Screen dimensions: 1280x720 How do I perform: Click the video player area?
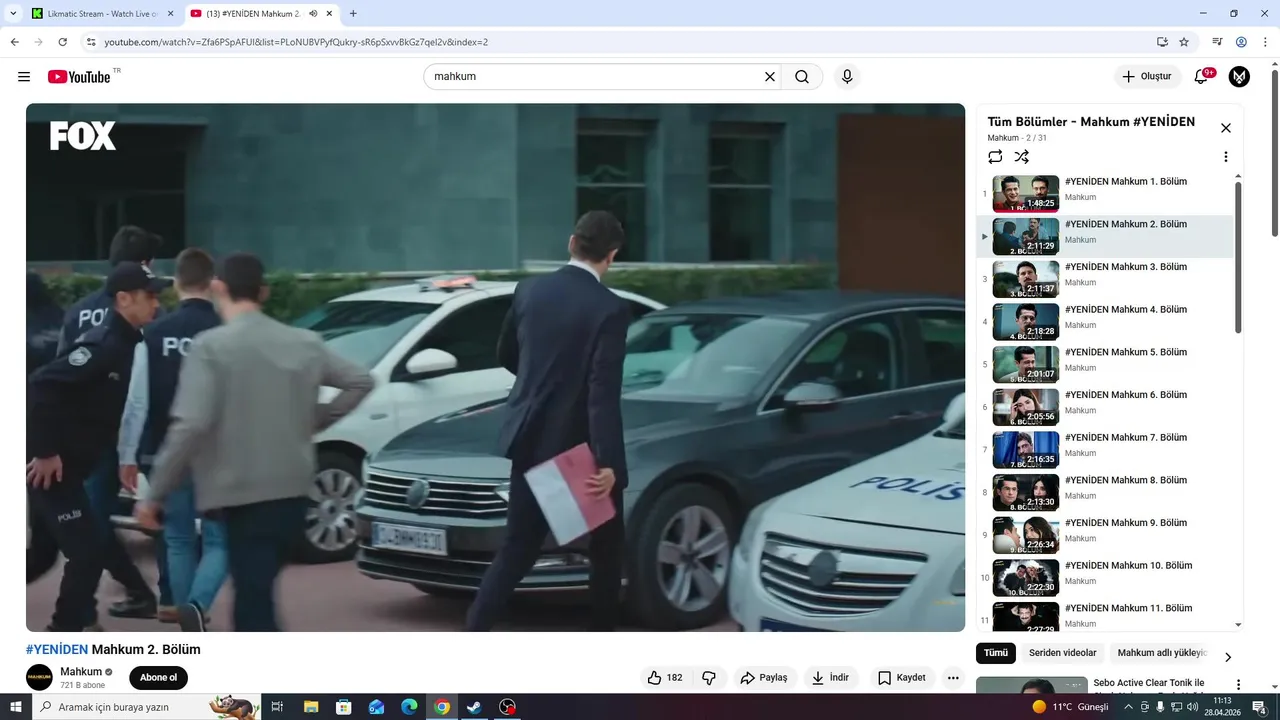click(x=495, y=367)
